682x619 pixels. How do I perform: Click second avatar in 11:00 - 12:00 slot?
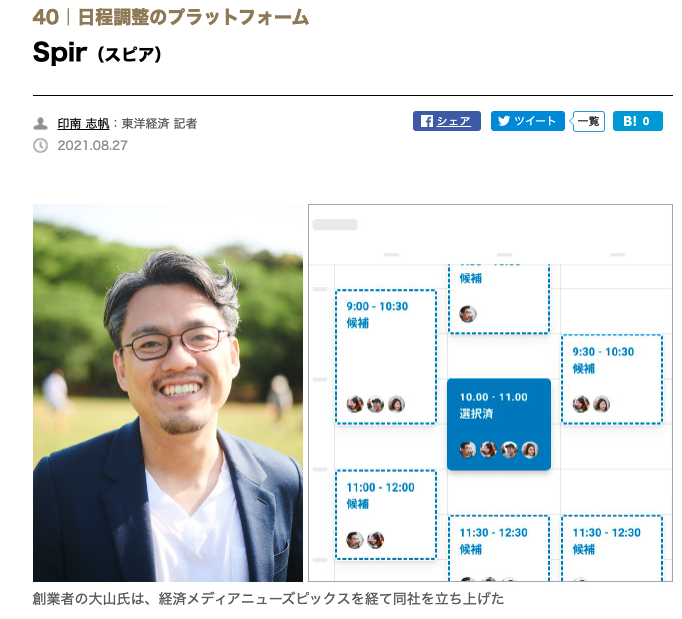pos(376,540)
